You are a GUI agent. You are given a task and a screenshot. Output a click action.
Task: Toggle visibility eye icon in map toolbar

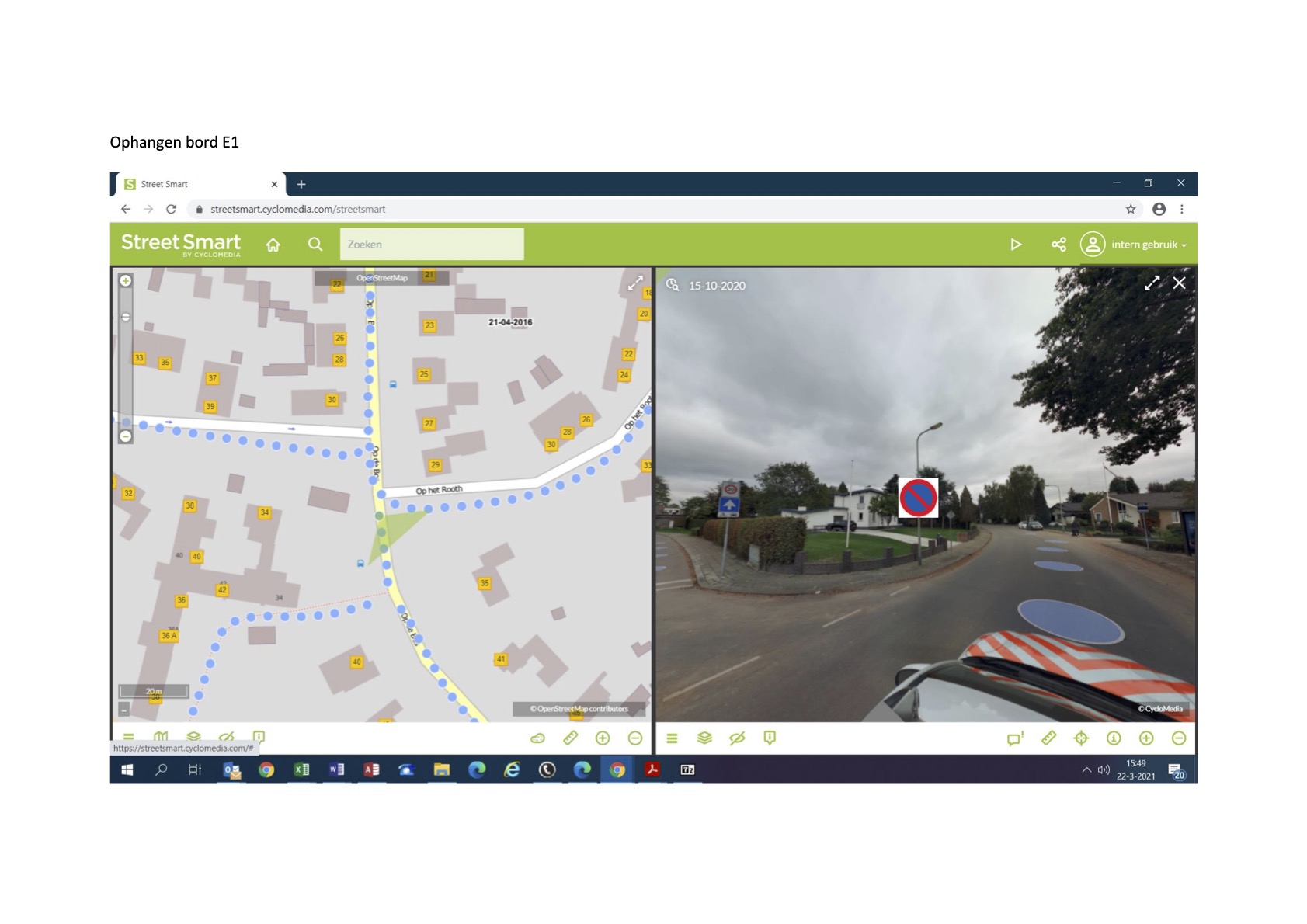226,736
